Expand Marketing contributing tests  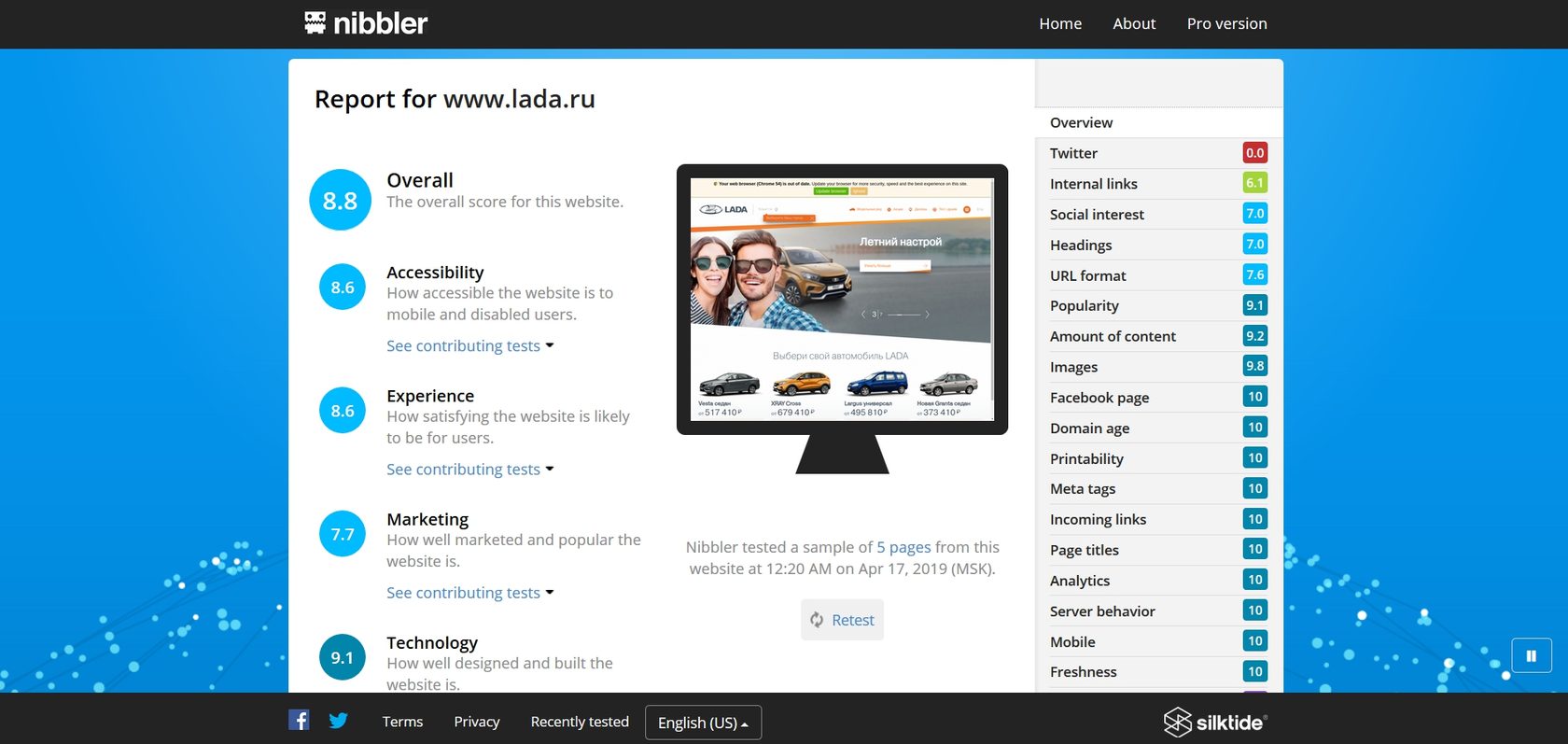pyautogui.click(x=470, y=592)
